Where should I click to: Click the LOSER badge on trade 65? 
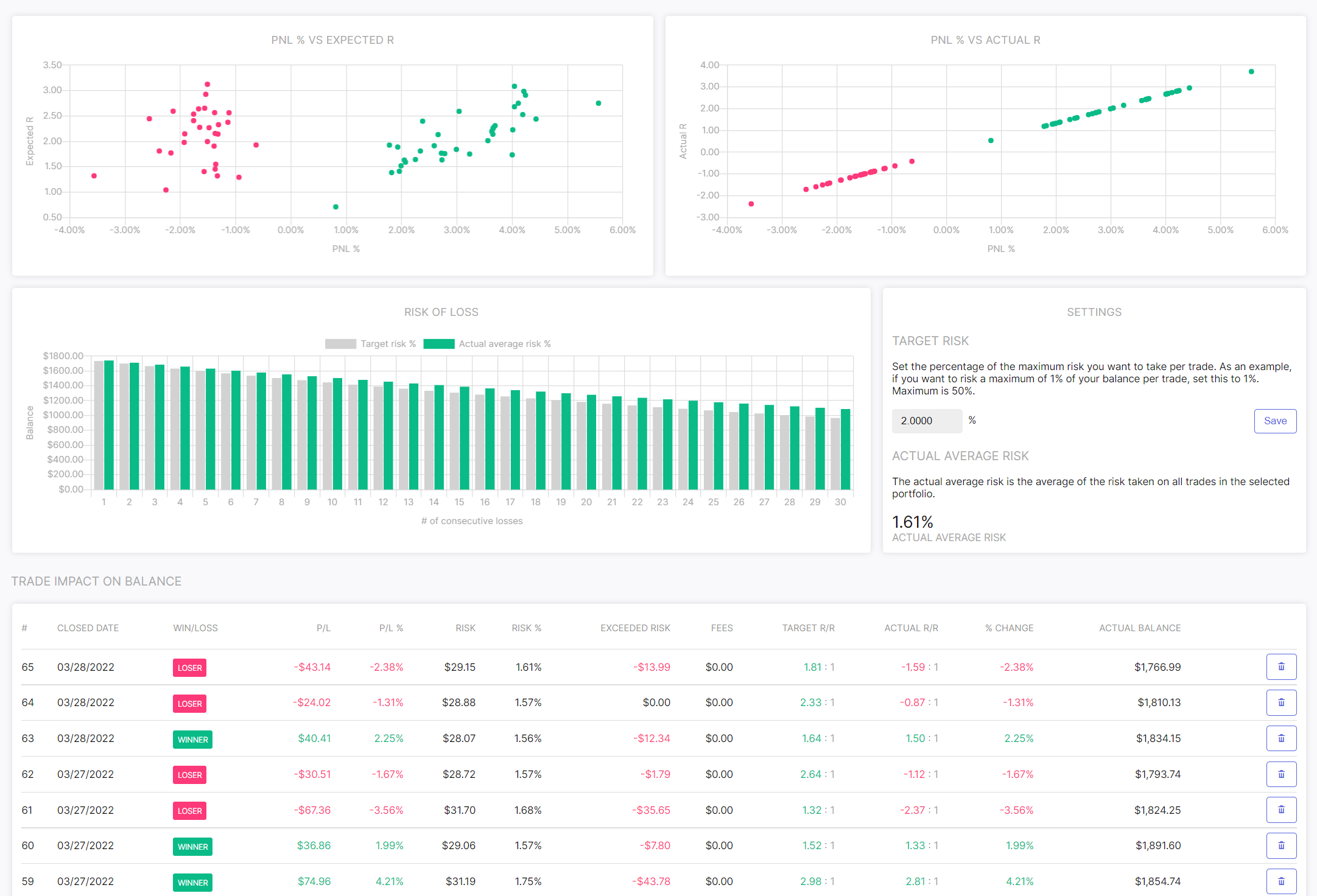pos(189,668)
